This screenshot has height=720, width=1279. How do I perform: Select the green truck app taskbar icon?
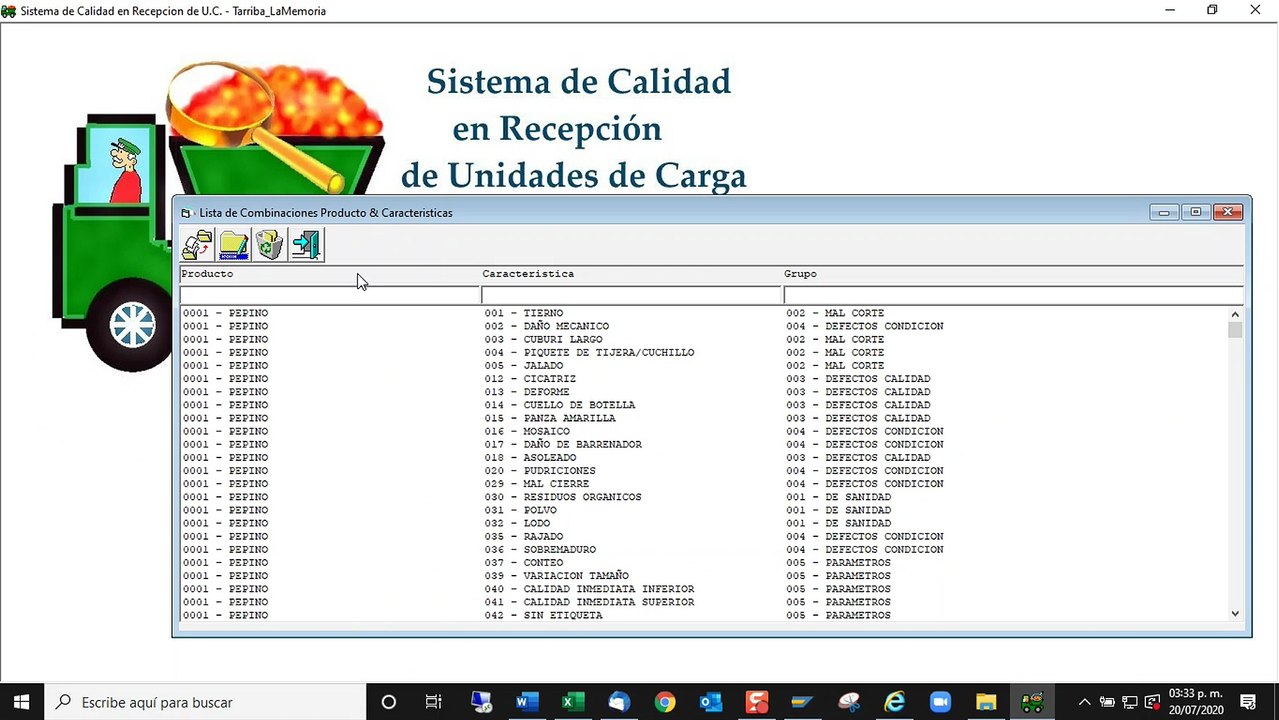(x=1033, y=702)
